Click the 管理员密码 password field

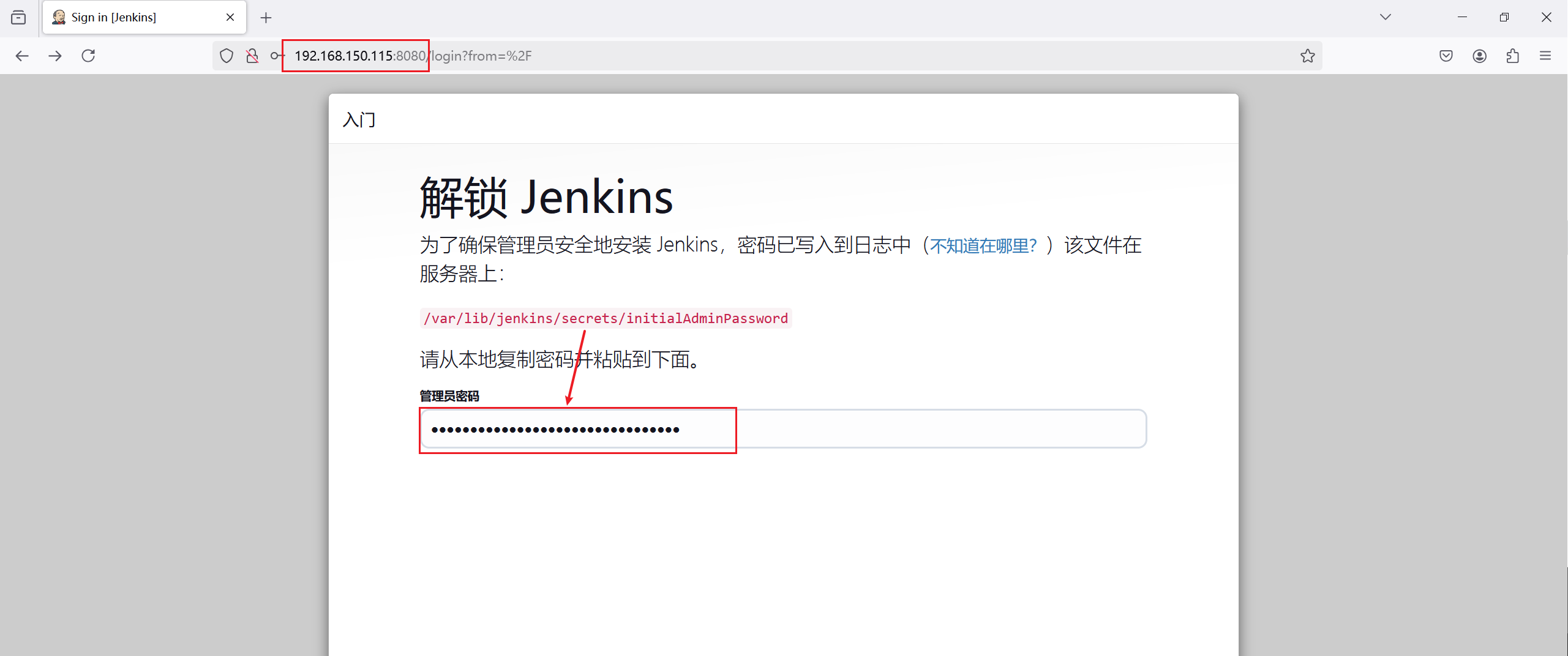tap(782, 429)
